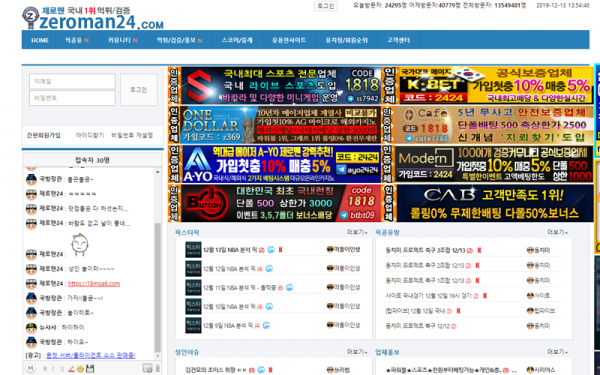Click the chat window popout icon

click(x=147, y=368)
